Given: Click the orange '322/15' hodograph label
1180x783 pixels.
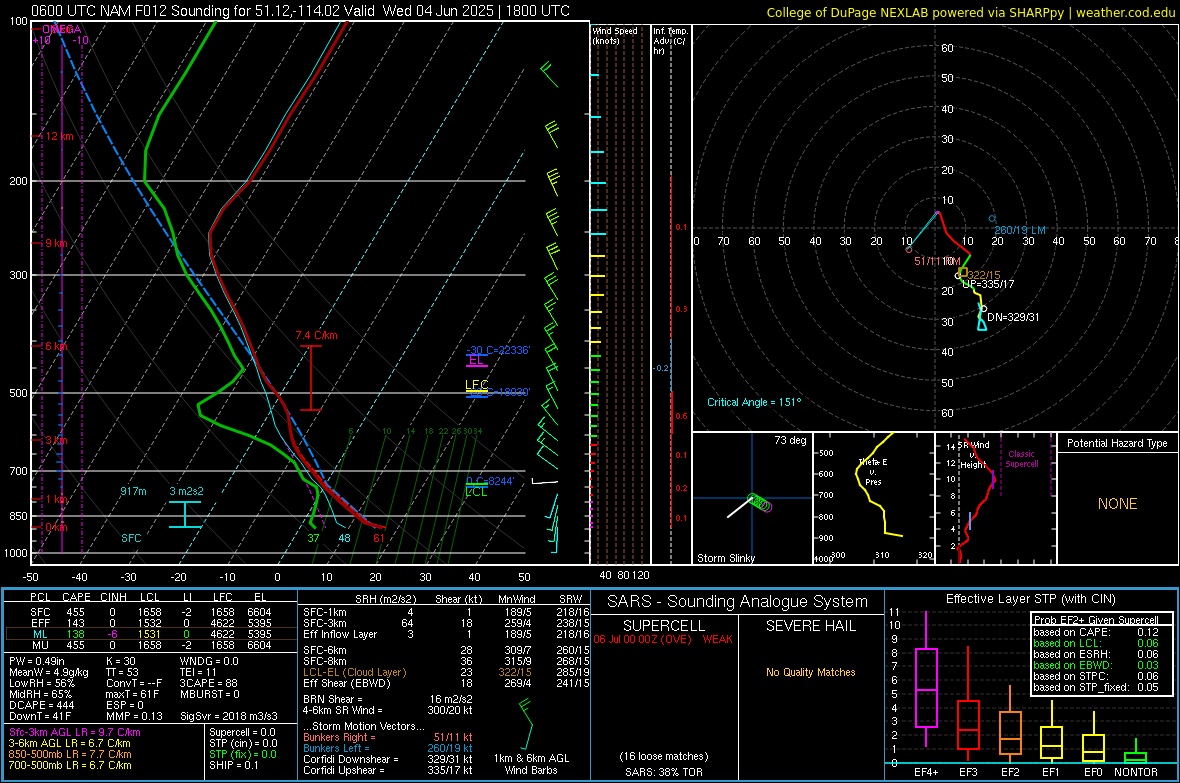Looking at the screenshot, I should click(984, 275).
